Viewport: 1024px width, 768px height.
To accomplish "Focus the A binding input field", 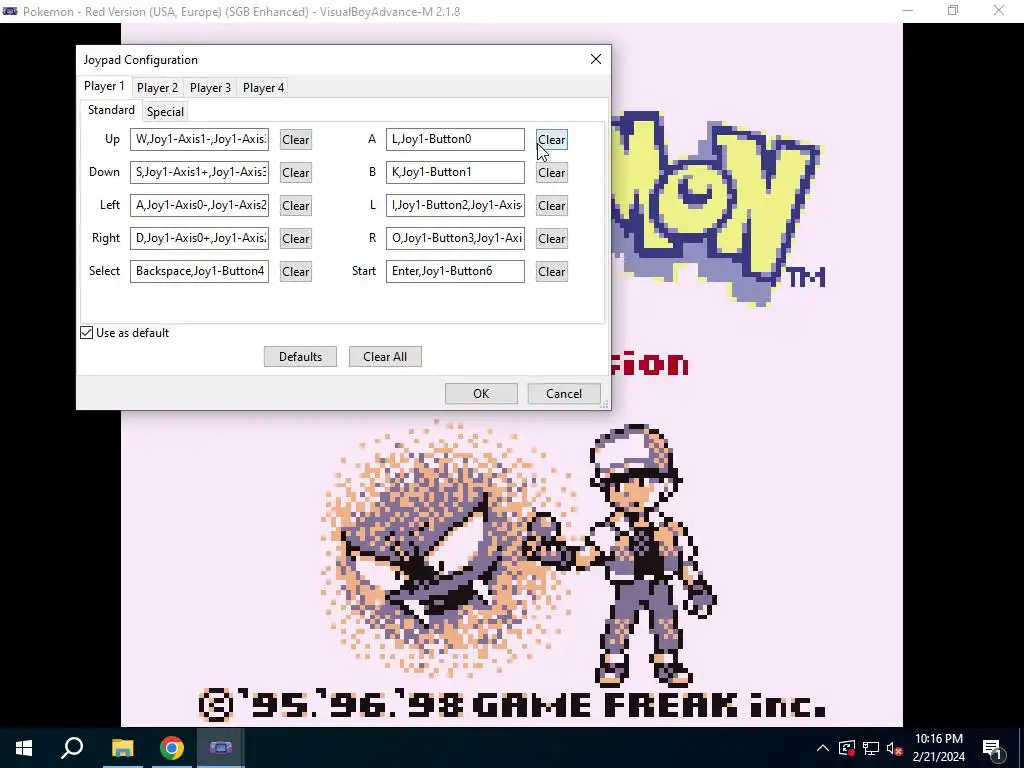I will [455, 139].
